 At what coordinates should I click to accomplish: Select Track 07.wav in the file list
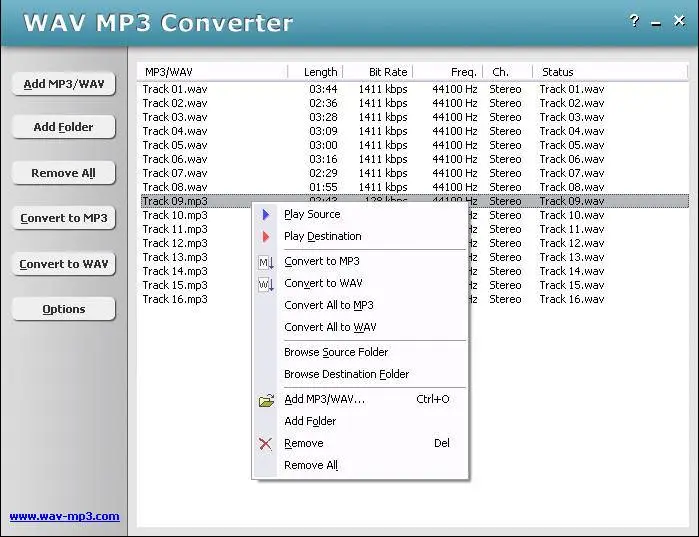175,173
